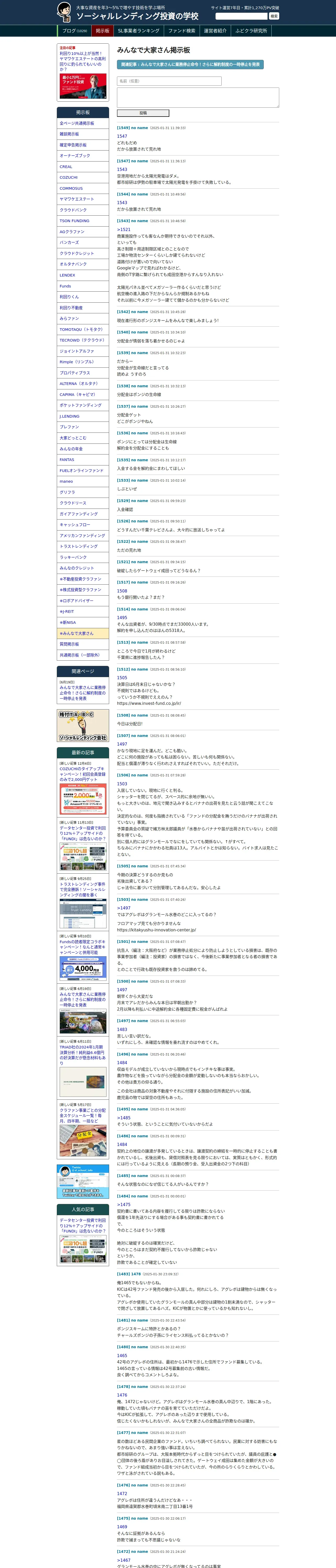The width and height of the screenshot is (336, 1568).
Task: Open 関連ページ みんなで大家さん article link
Action: click(x=82, y=693)
